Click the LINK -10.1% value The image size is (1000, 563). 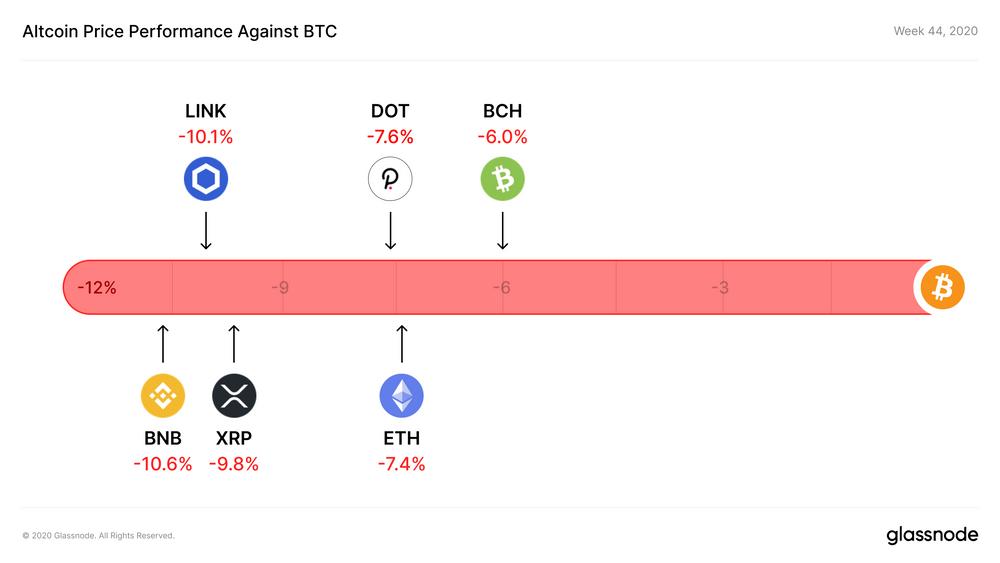[x=205, y=137]
